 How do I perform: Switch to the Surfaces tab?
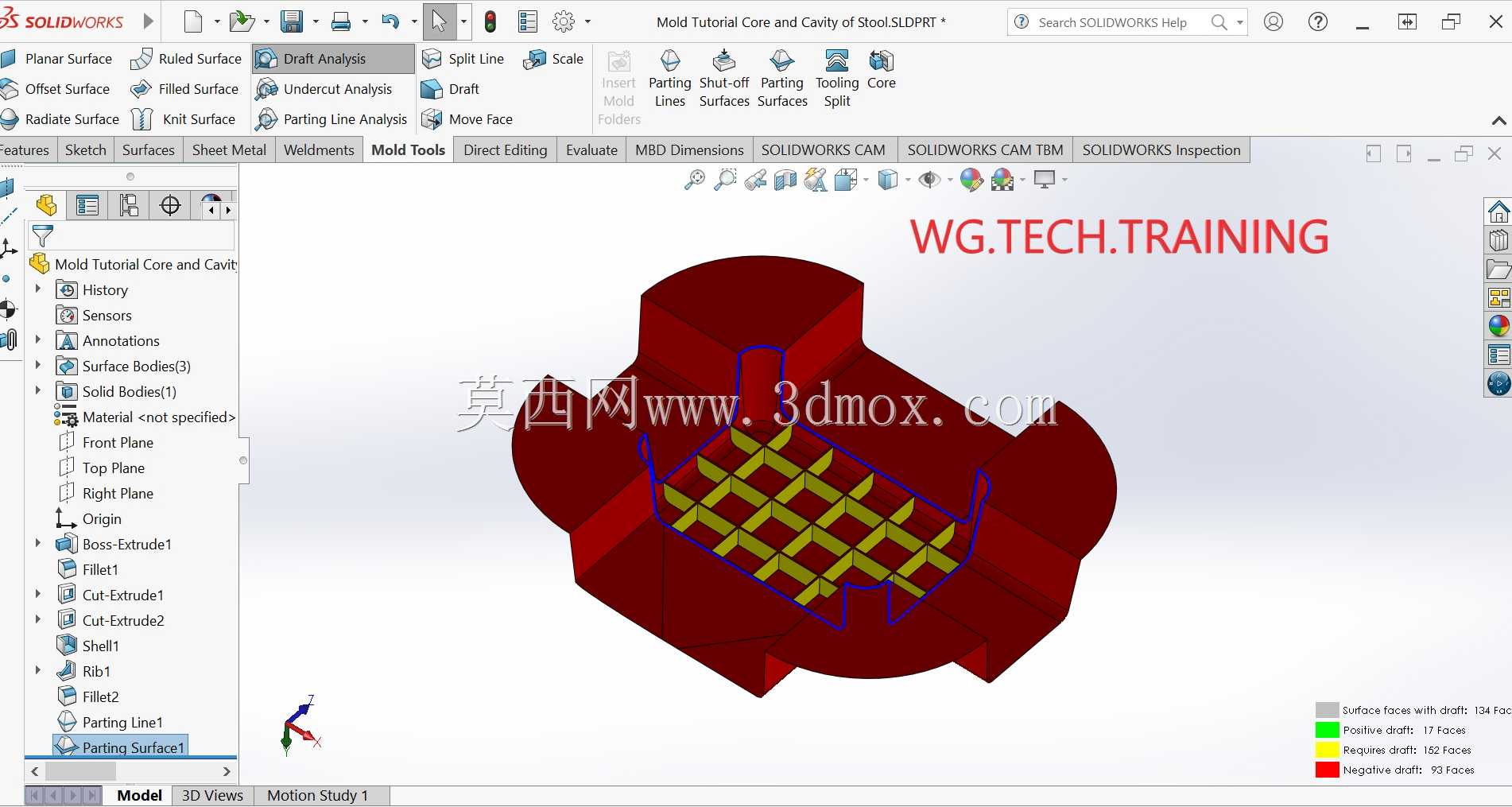148,150
